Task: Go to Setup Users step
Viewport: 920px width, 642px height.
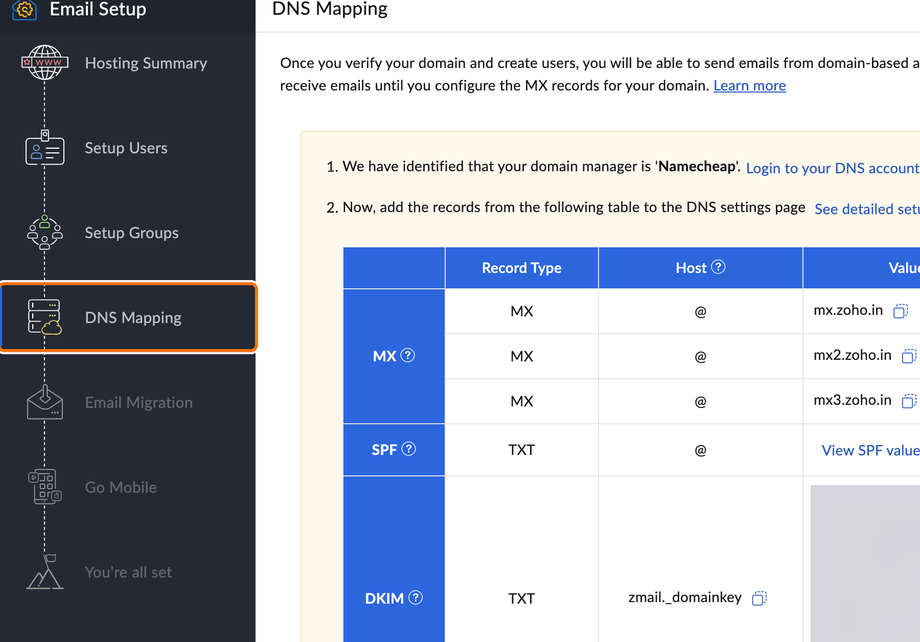Action: point(128,148)
